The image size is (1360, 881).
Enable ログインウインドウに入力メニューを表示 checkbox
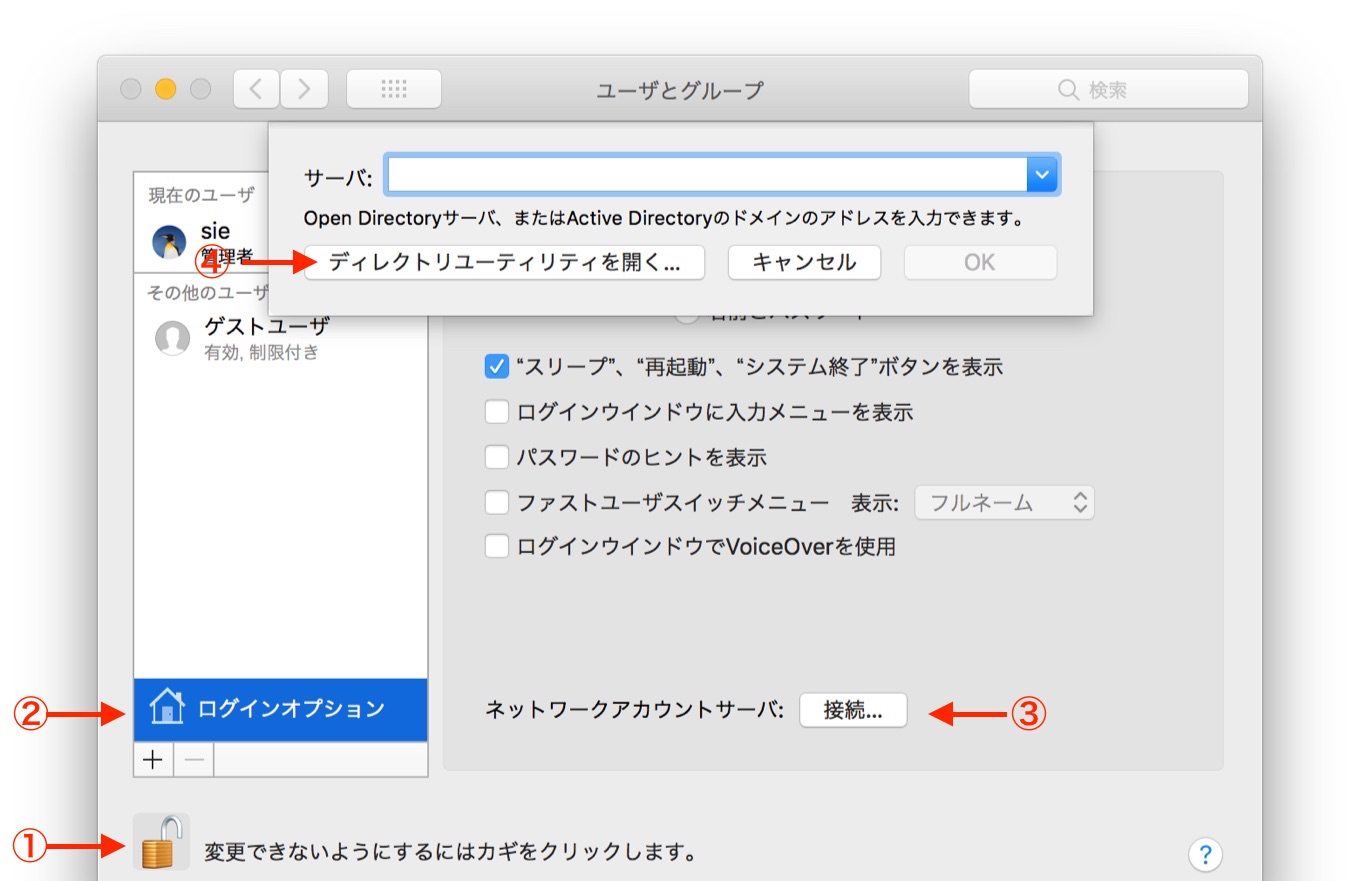coord(497,412)
